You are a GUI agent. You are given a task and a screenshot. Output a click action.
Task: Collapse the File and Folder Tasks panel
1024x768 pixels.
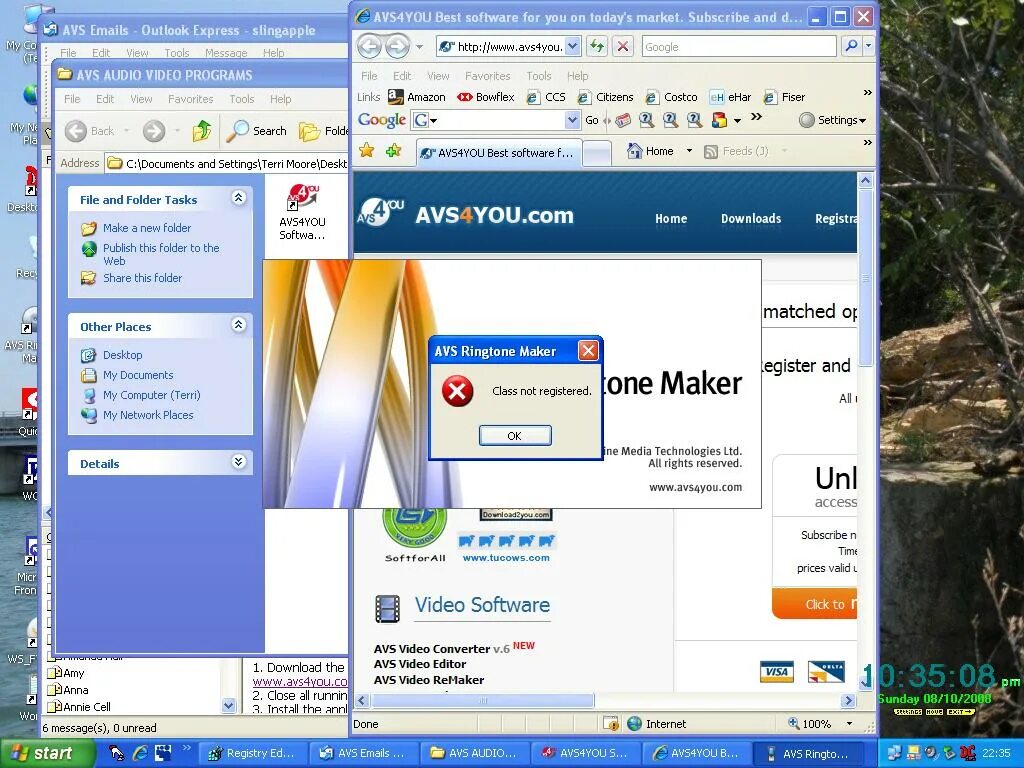pyautogui.click(x=239, y=198)
